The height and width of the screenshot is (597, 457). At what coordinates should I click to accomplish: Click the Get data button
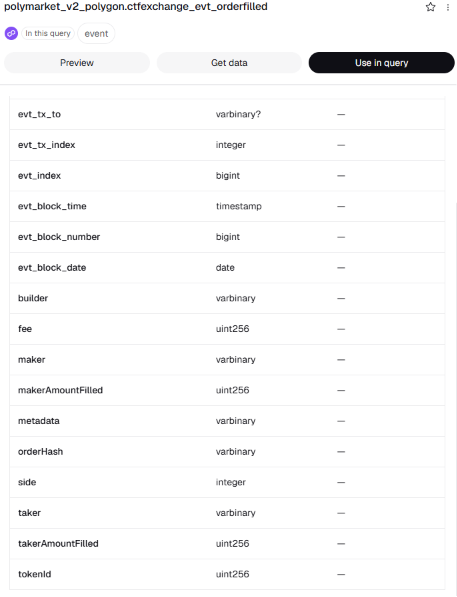pyautogui.click(x=229, y=63)
